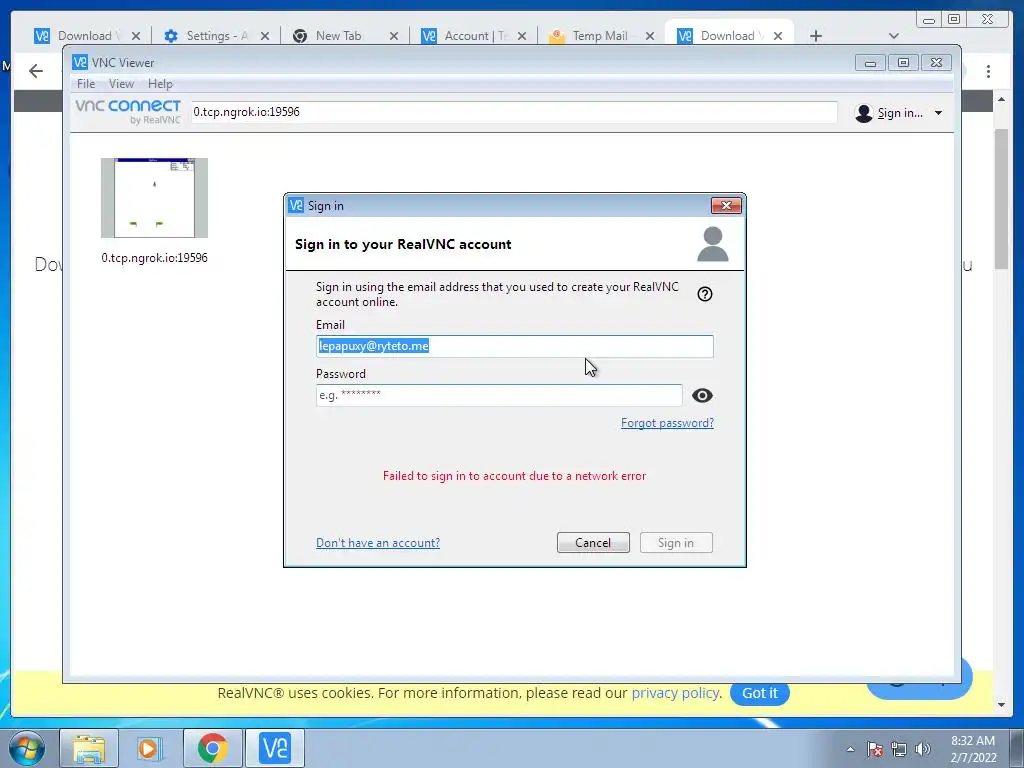The image size is (1024, 768).
Task: Open File Explorer from the taskbar
Action: coord(89,748)
